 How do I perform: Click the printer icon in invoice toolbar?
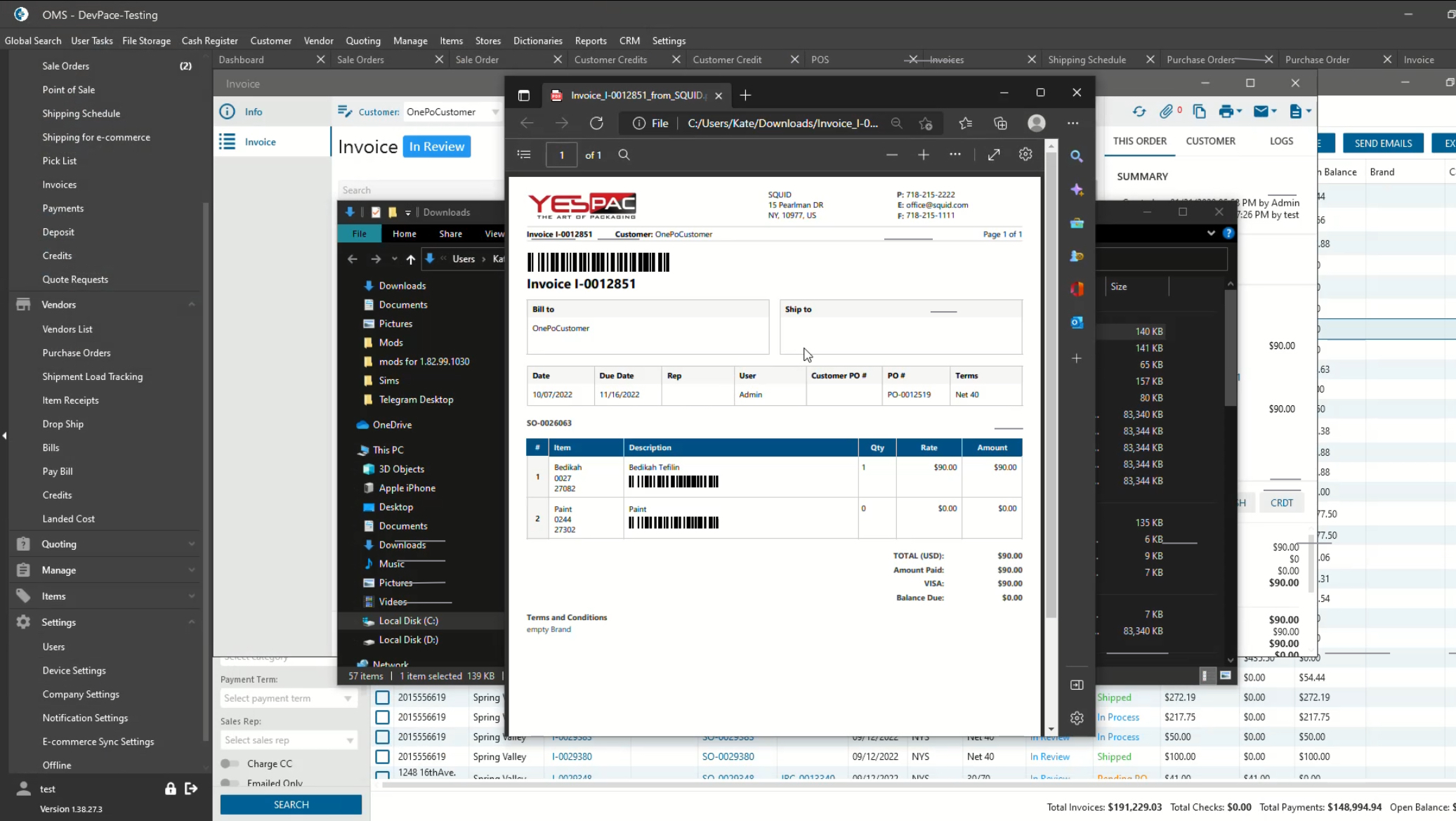[x=1226, y=112]
